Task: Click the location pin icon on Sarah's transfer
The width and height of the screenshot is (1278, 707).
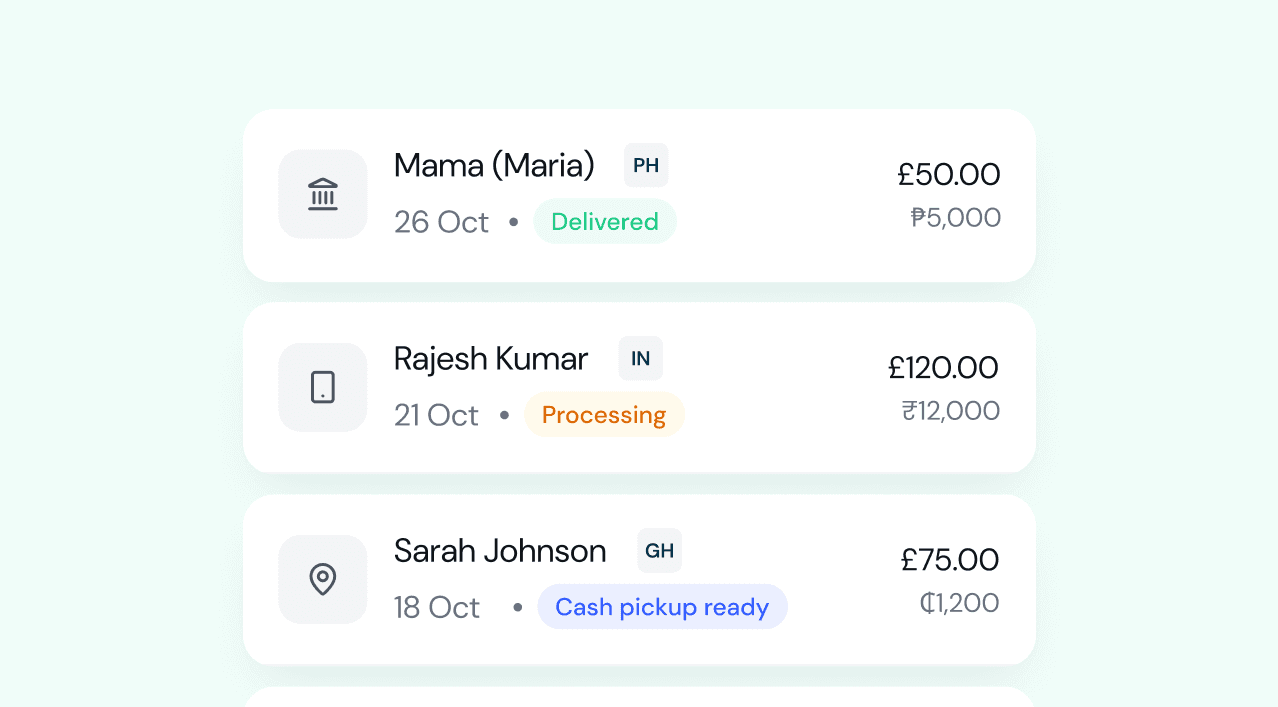Action: 322,579
